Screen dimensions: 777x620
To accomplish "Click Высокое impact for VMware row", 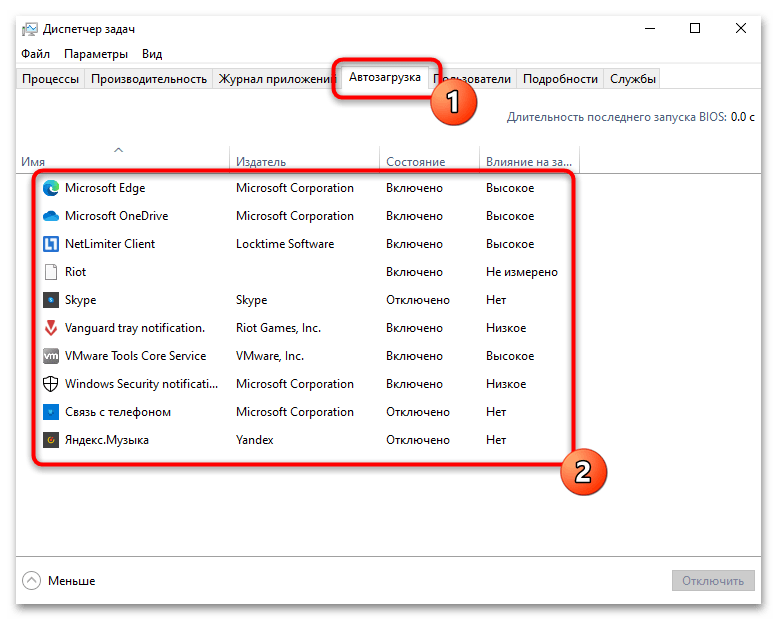I will [x=510, y=356].
